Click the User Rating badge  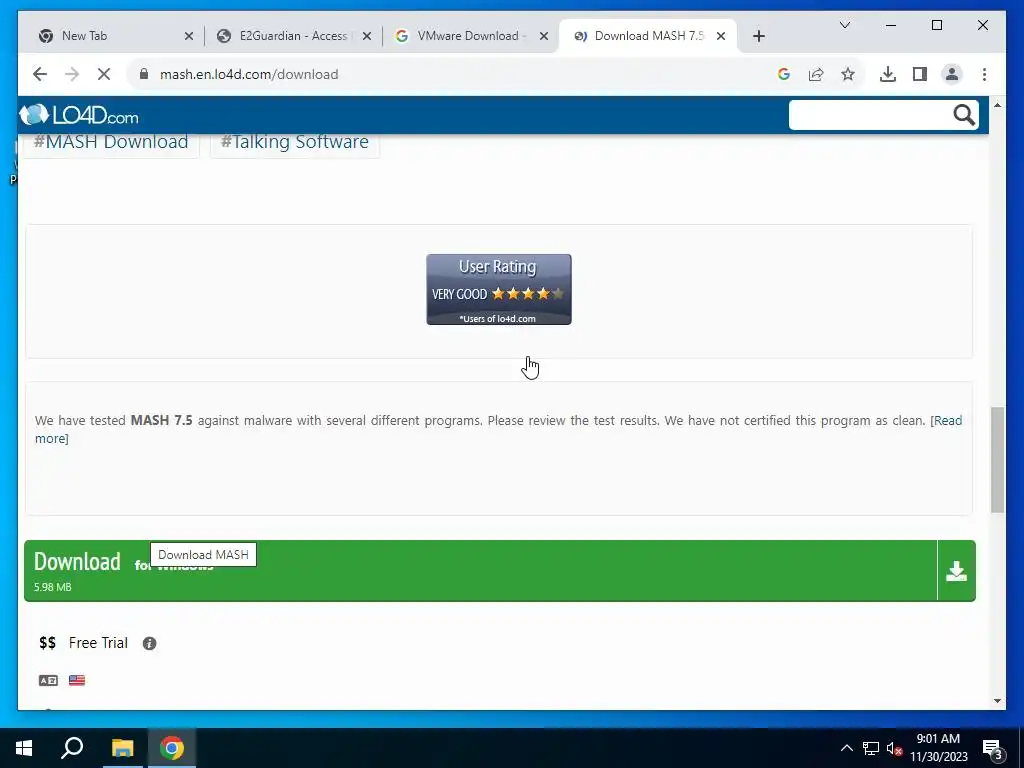coord(499,289)
